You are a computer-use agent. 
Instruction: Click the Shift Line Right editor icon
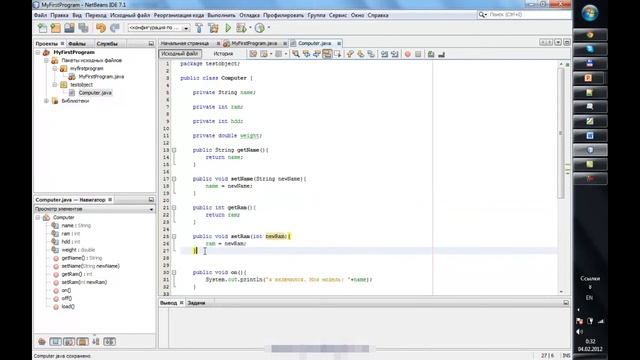[x=395, y=54]
